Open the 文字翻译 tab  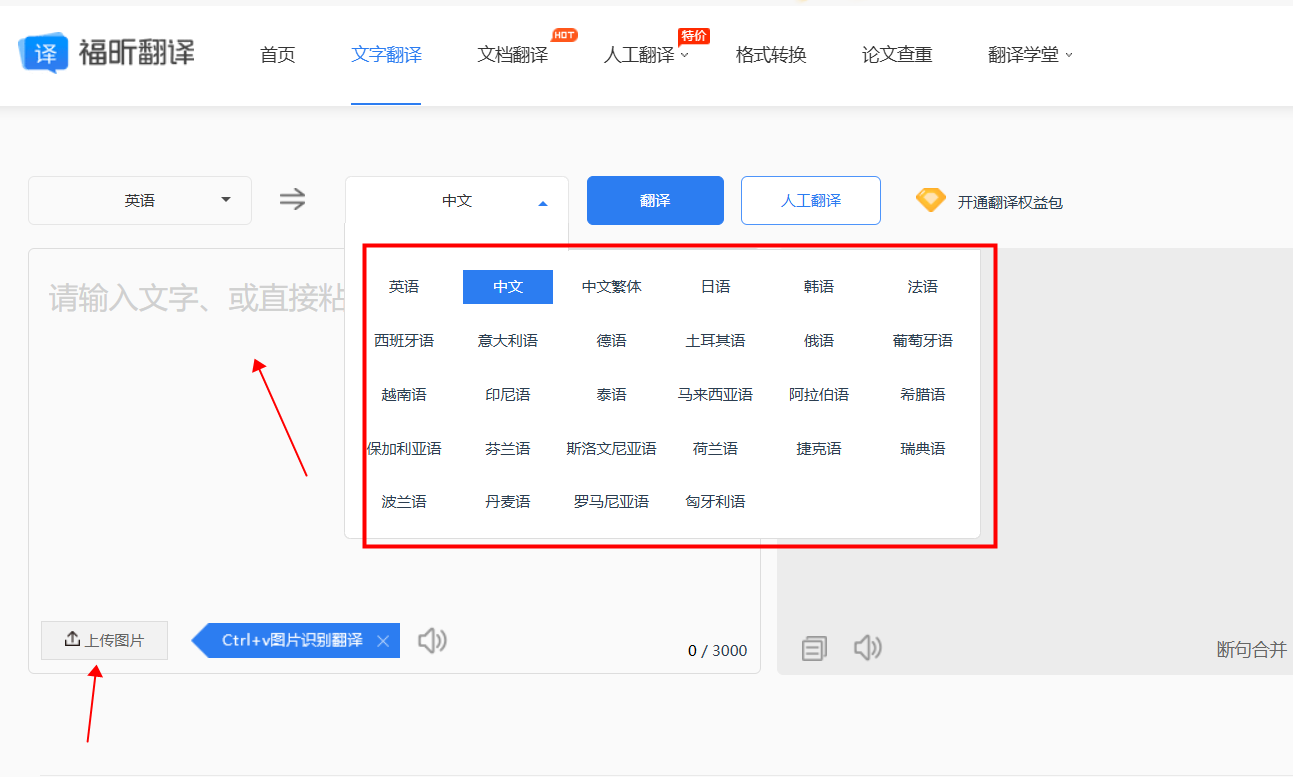[386, 55]
